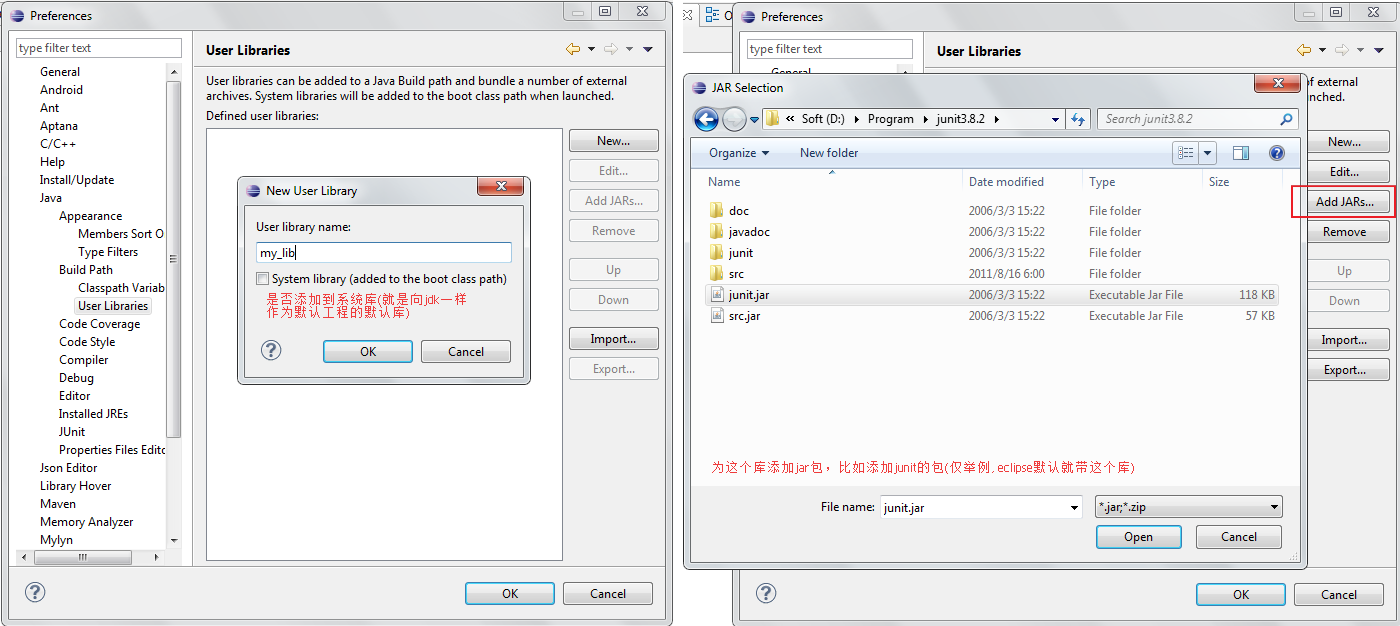The width and height of the screenshot is (1400, 626).
Task: Click back arrow in right Preferences header
Action: pos(1304,50)
